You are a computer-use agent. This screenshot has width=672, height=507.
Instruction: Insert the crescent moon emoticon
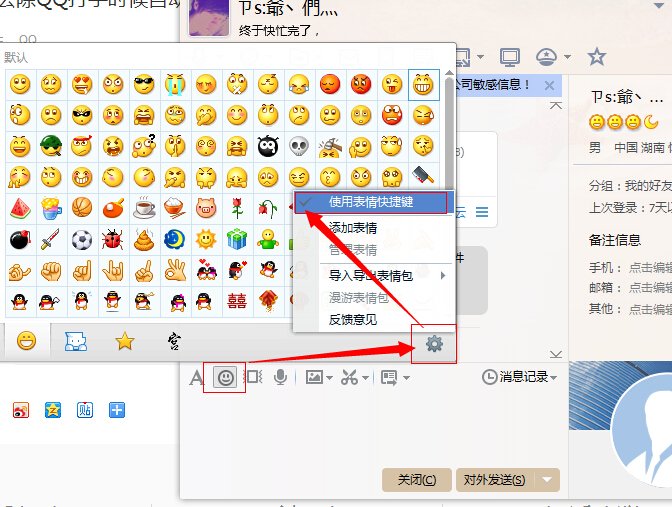(175, 240)
